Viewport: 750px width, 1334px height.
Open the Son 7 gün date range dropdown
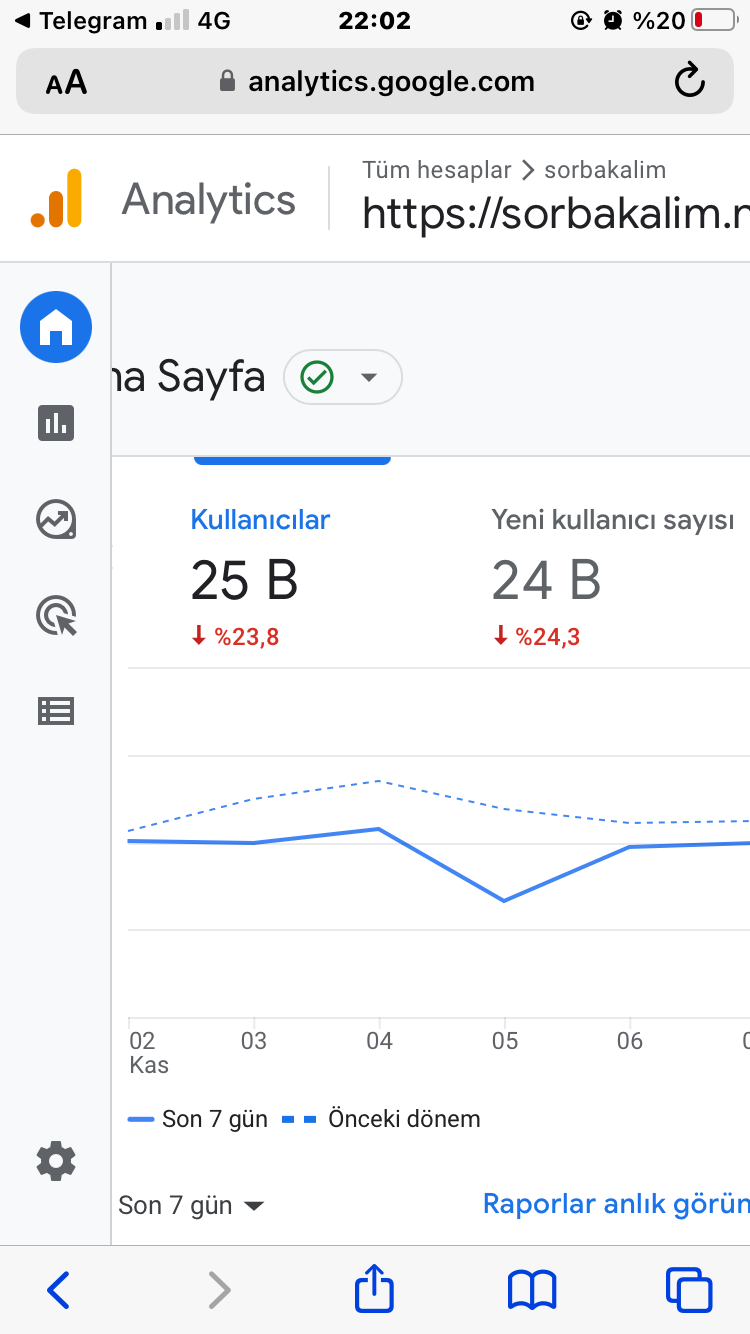(x=191, y=1205)
